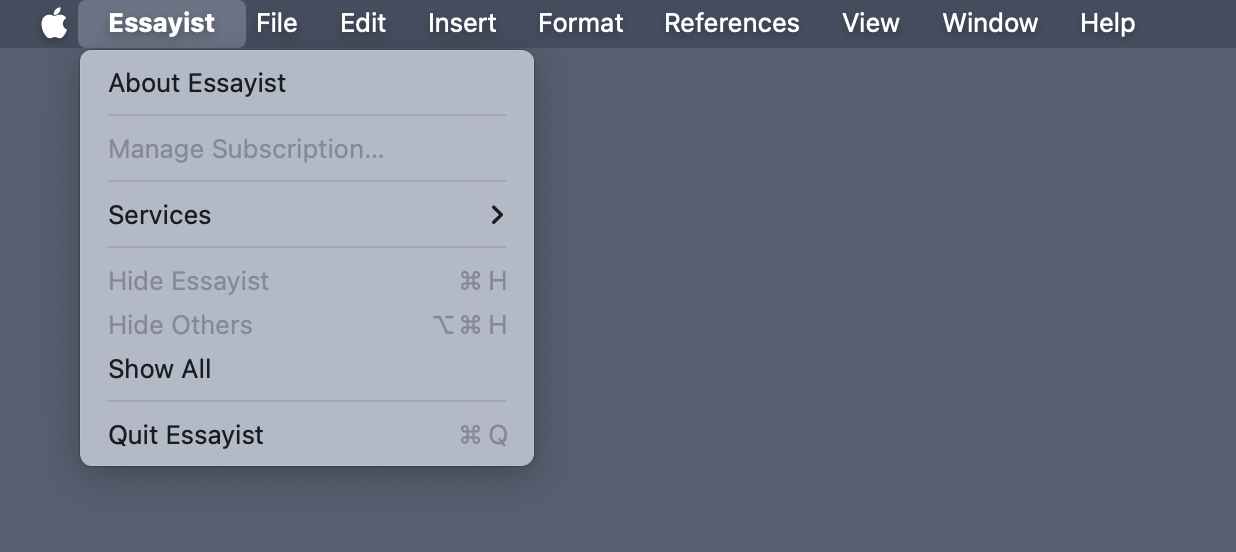Open the View menu
This screenshot has height=552, width=1236.
tap(870, 23)
